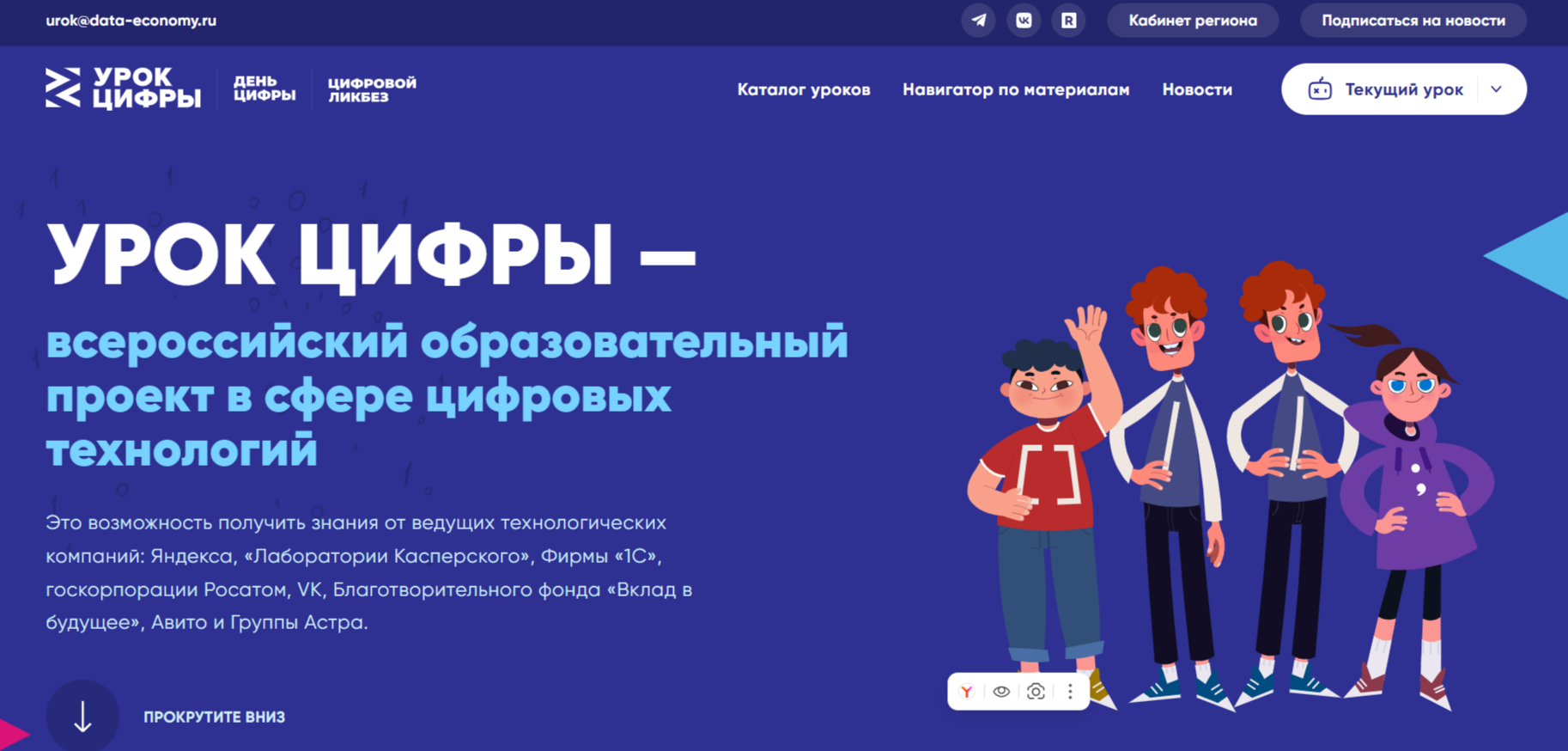This screenshot has width=1568, height=751.
Task: Open the VK social network icon
Action: click(x=1024, y=21)
